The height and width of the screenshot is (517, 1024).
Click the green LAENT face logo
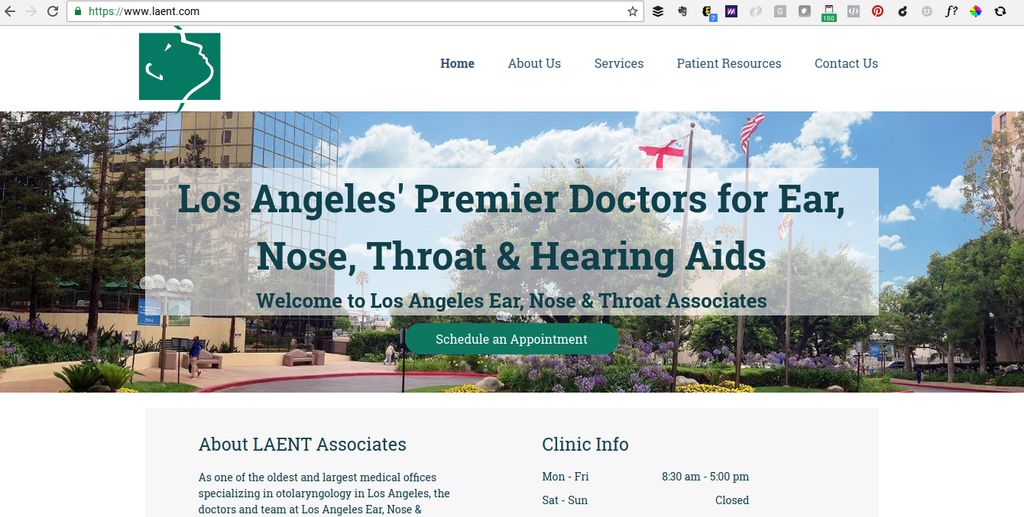pos(180,67)
